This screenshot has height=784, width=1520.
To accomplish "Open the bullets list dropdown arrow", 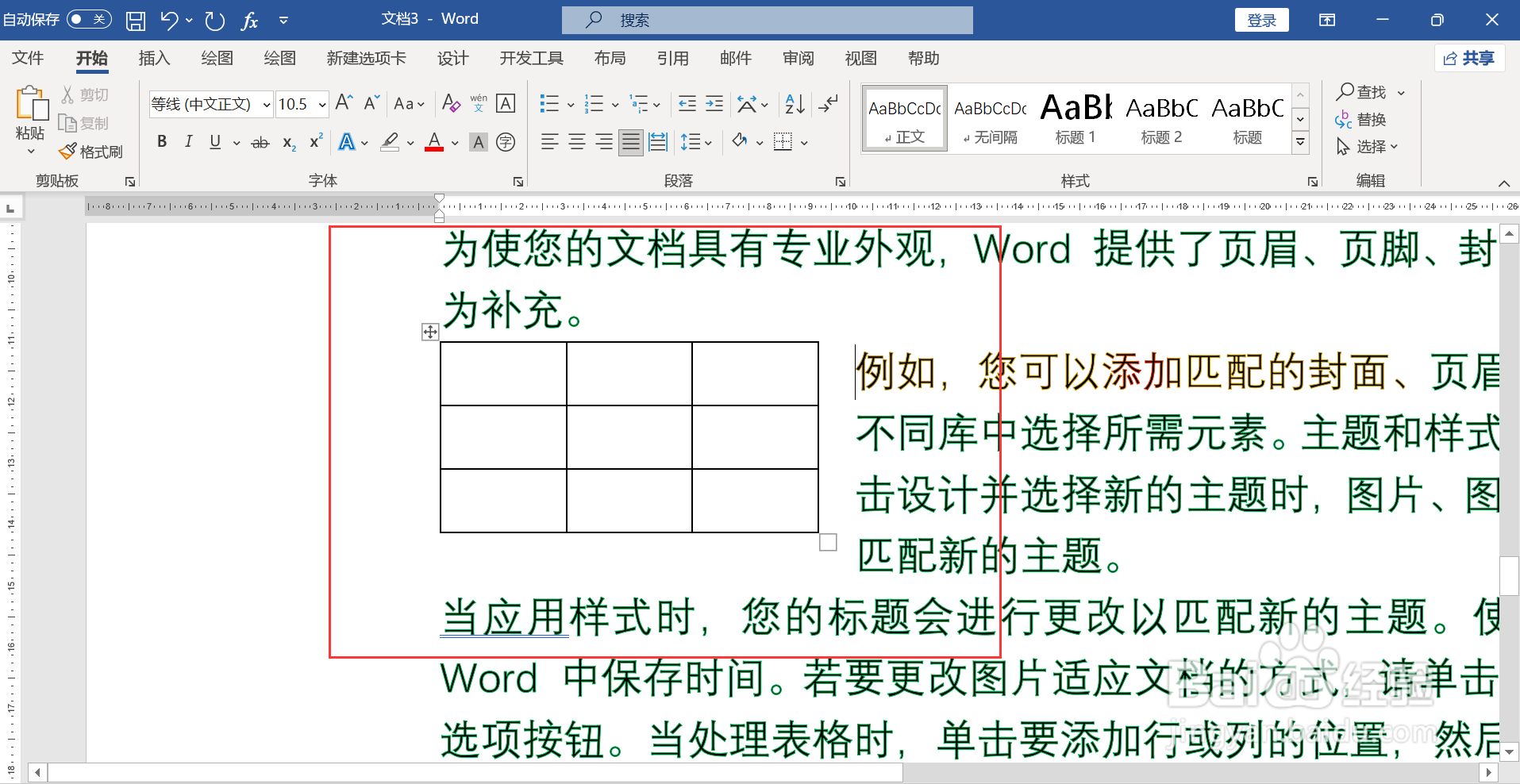I will [x=570, y=104].
